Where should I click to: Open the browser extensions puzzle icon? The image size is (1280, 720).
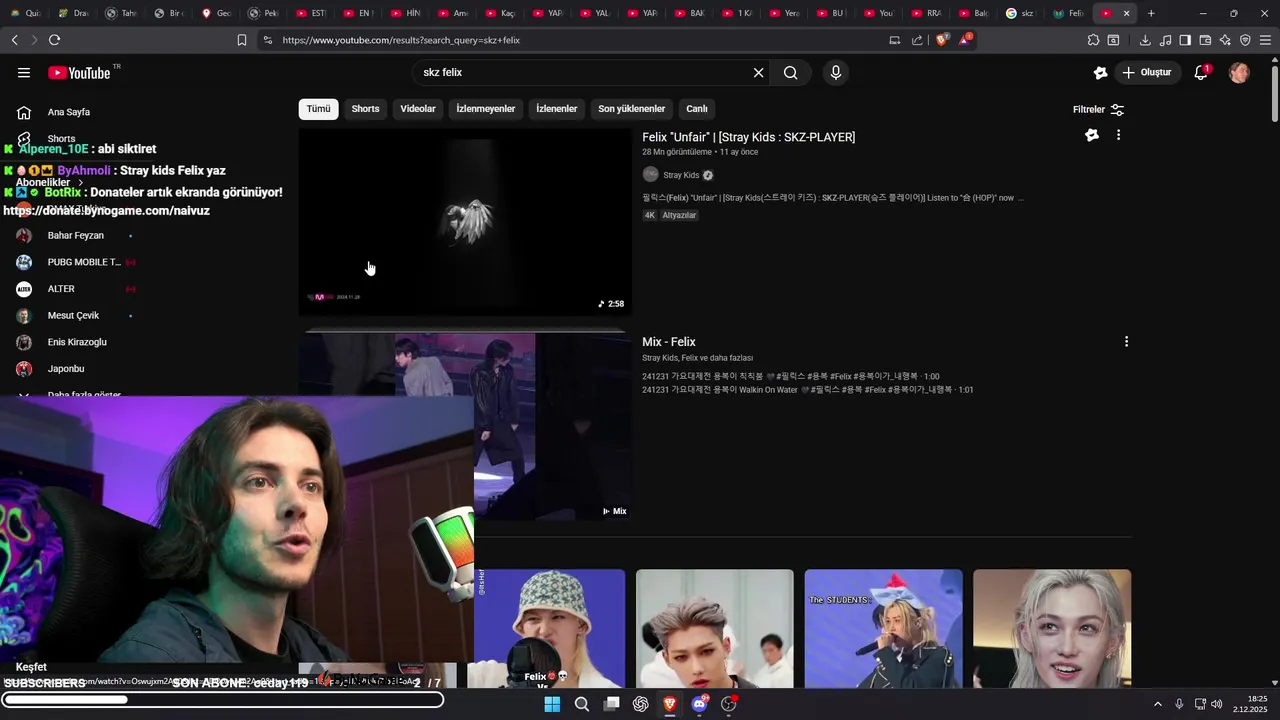tap(1093, 40)
